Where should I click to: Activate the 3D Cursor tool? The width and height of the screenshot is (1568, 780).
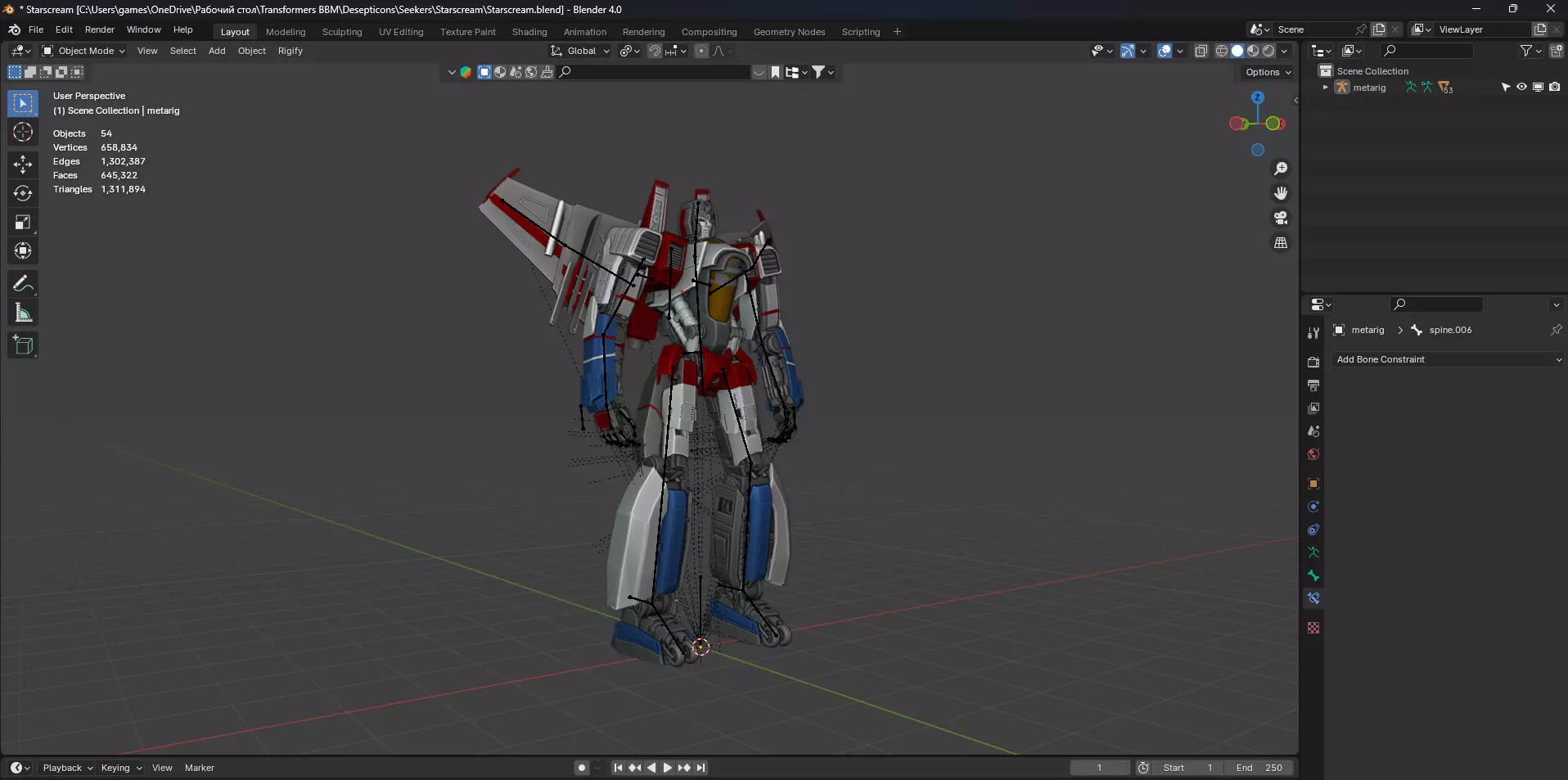(23, 133)
